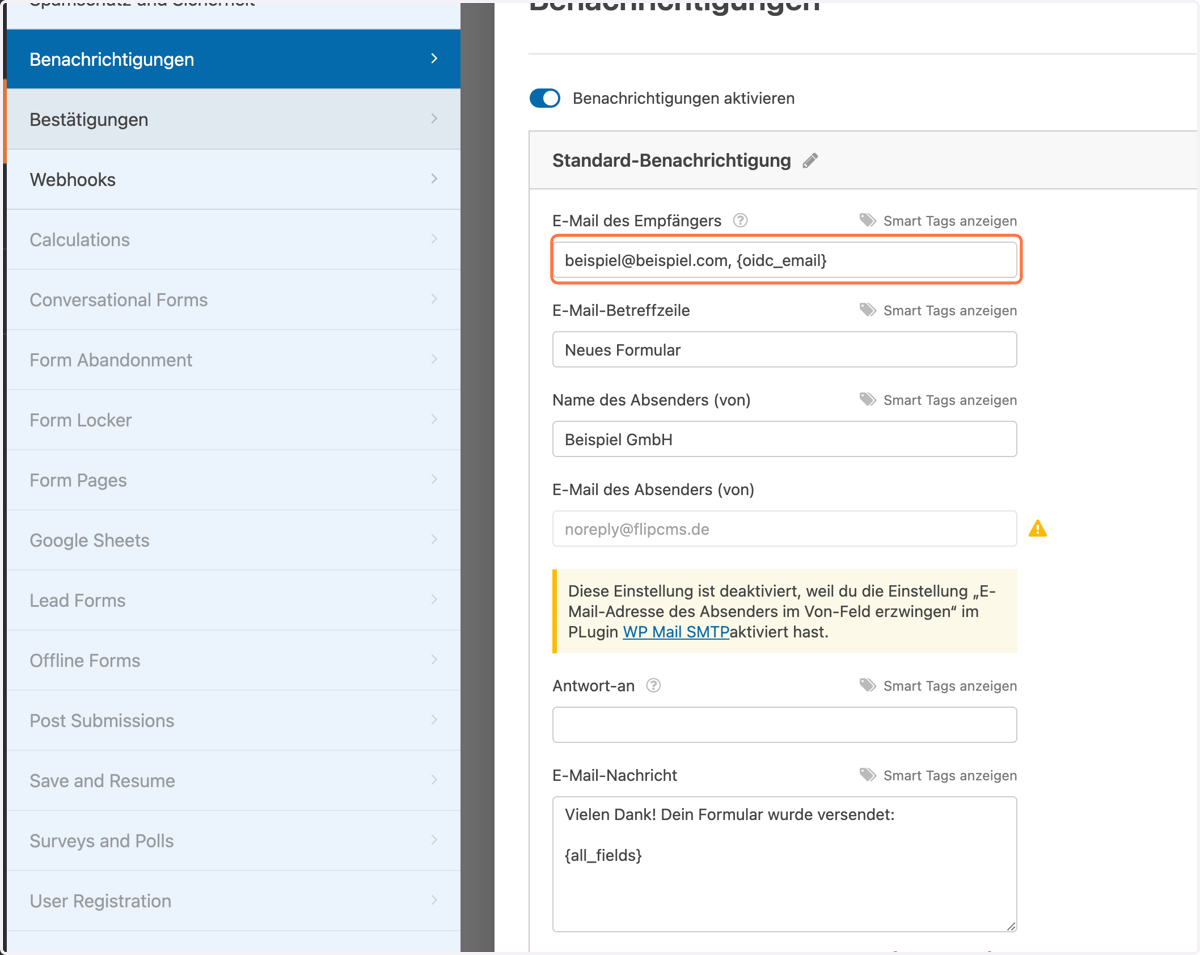Open the Form Abandonment section
The width and height of the screenshot is (1200, 955).
pos(233,359)
